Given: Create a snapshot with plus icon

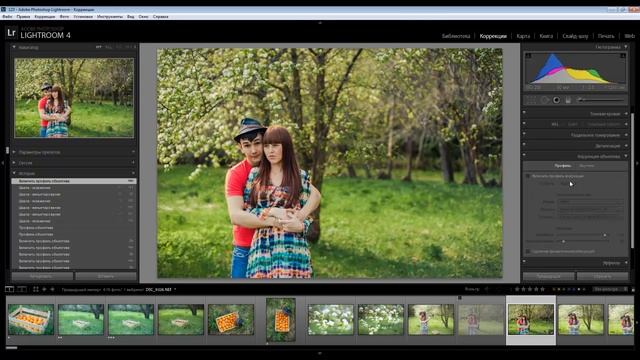Looking at the screenshot, I should (133, 163).
